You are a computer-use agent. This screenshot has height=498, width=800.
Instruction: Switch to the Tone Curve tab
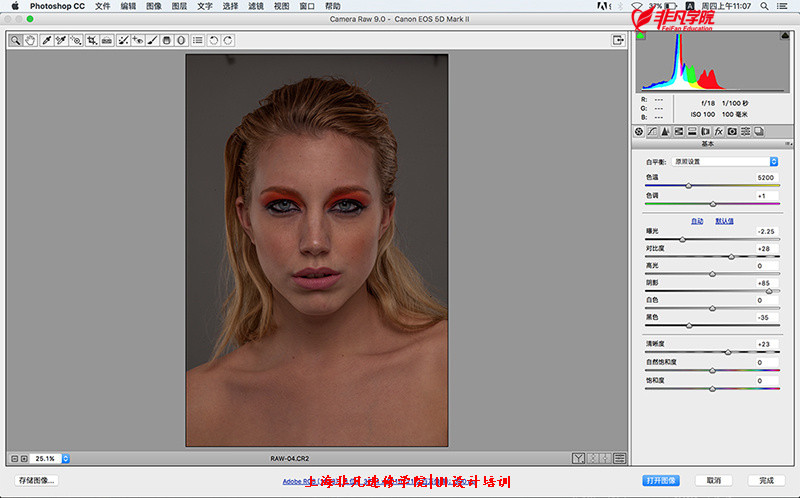click(x=652, y=132)
